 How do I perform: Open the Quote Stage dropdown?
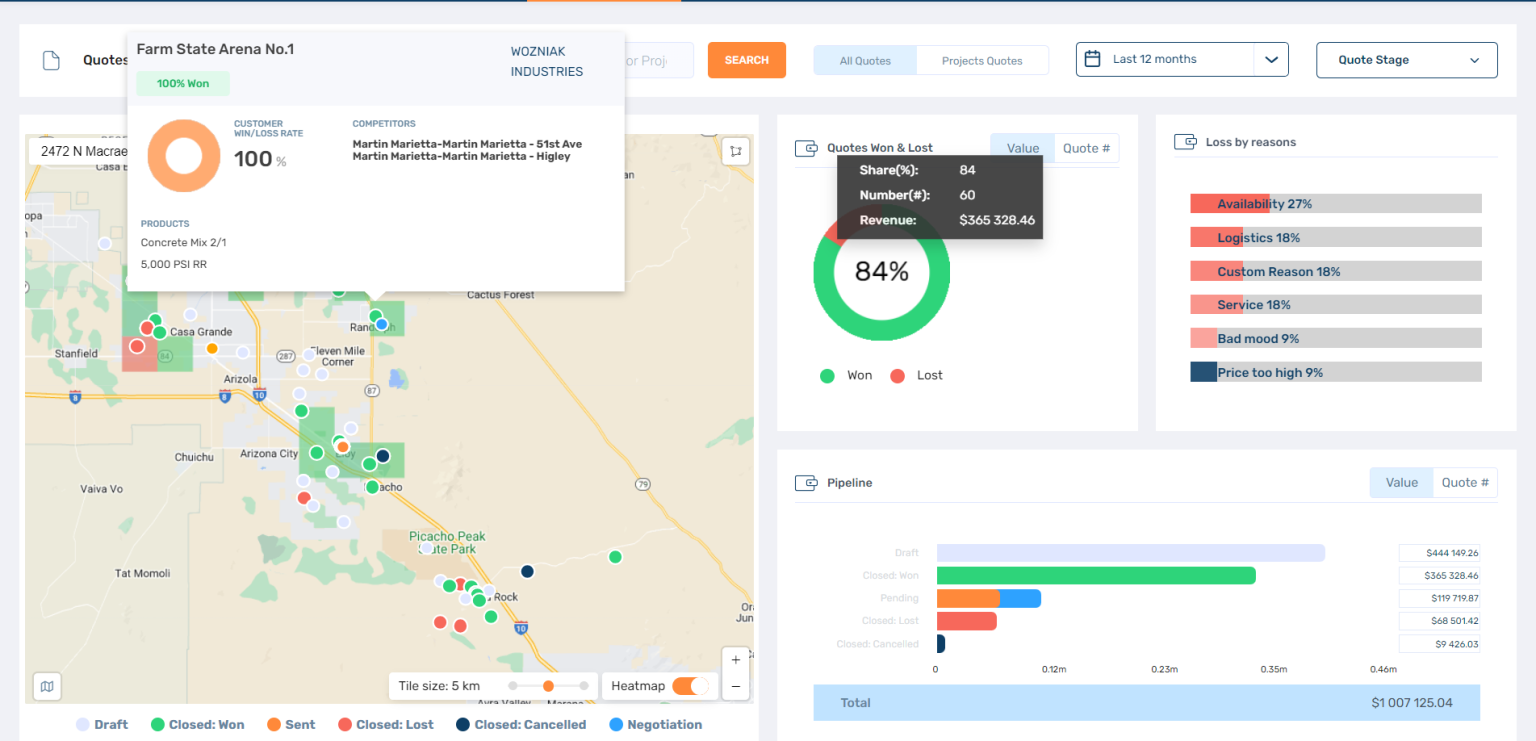tap(1406, 60)
